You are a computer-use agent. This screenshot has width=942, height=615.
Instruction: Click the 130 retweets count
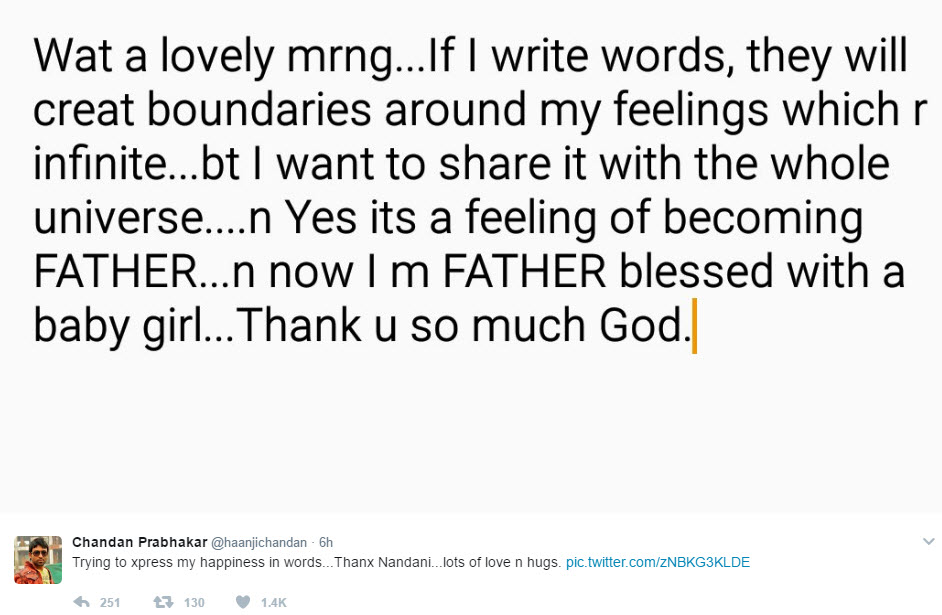tap(194, 602)
